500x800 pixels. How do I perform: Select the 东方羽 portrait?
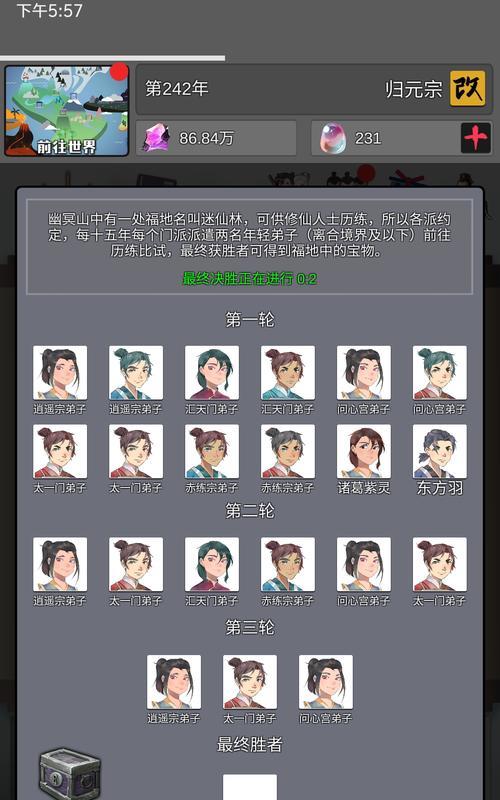click(x=440, y=451)
